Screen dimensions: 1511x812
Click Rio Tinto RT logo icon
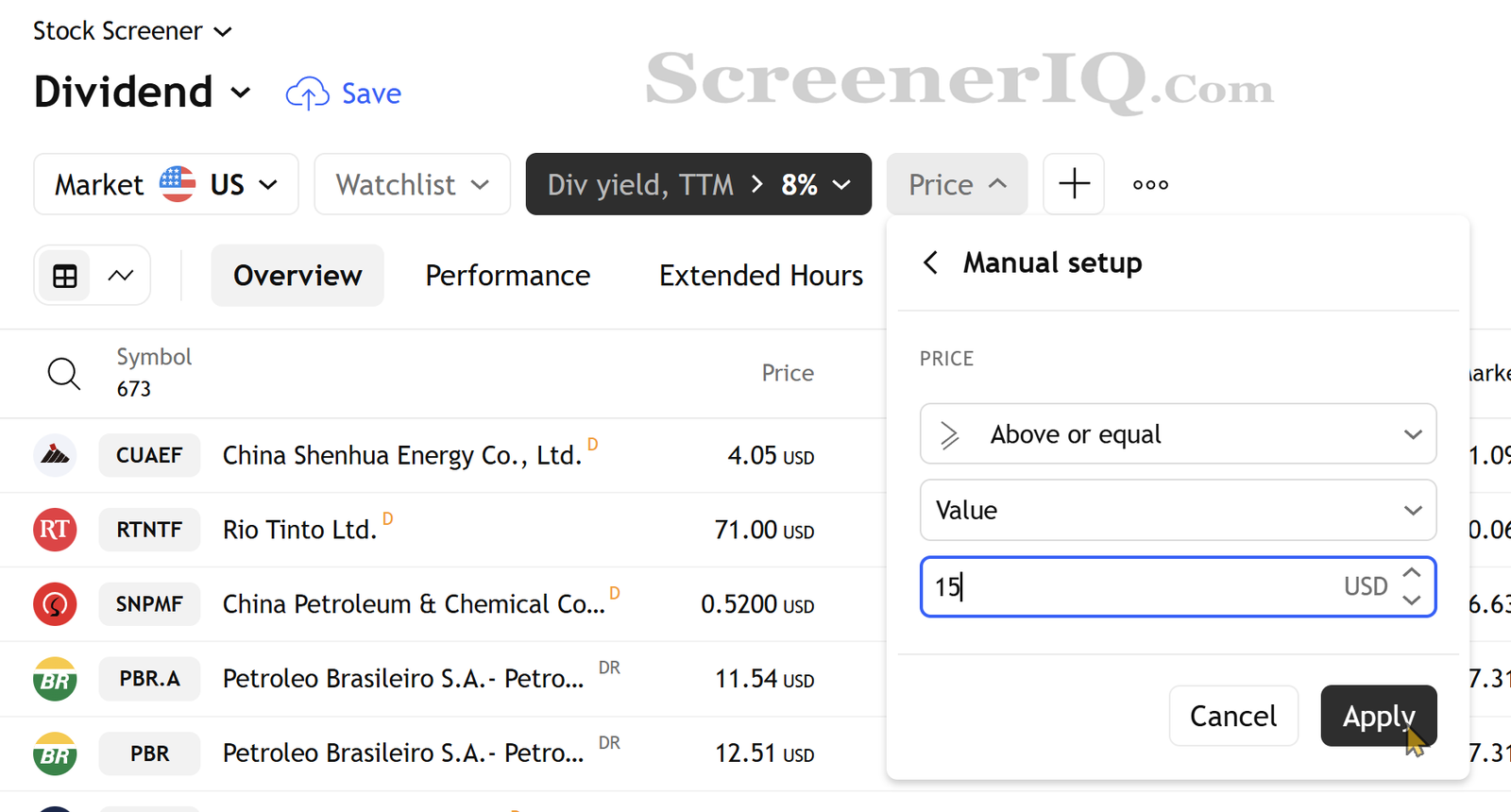55,530
